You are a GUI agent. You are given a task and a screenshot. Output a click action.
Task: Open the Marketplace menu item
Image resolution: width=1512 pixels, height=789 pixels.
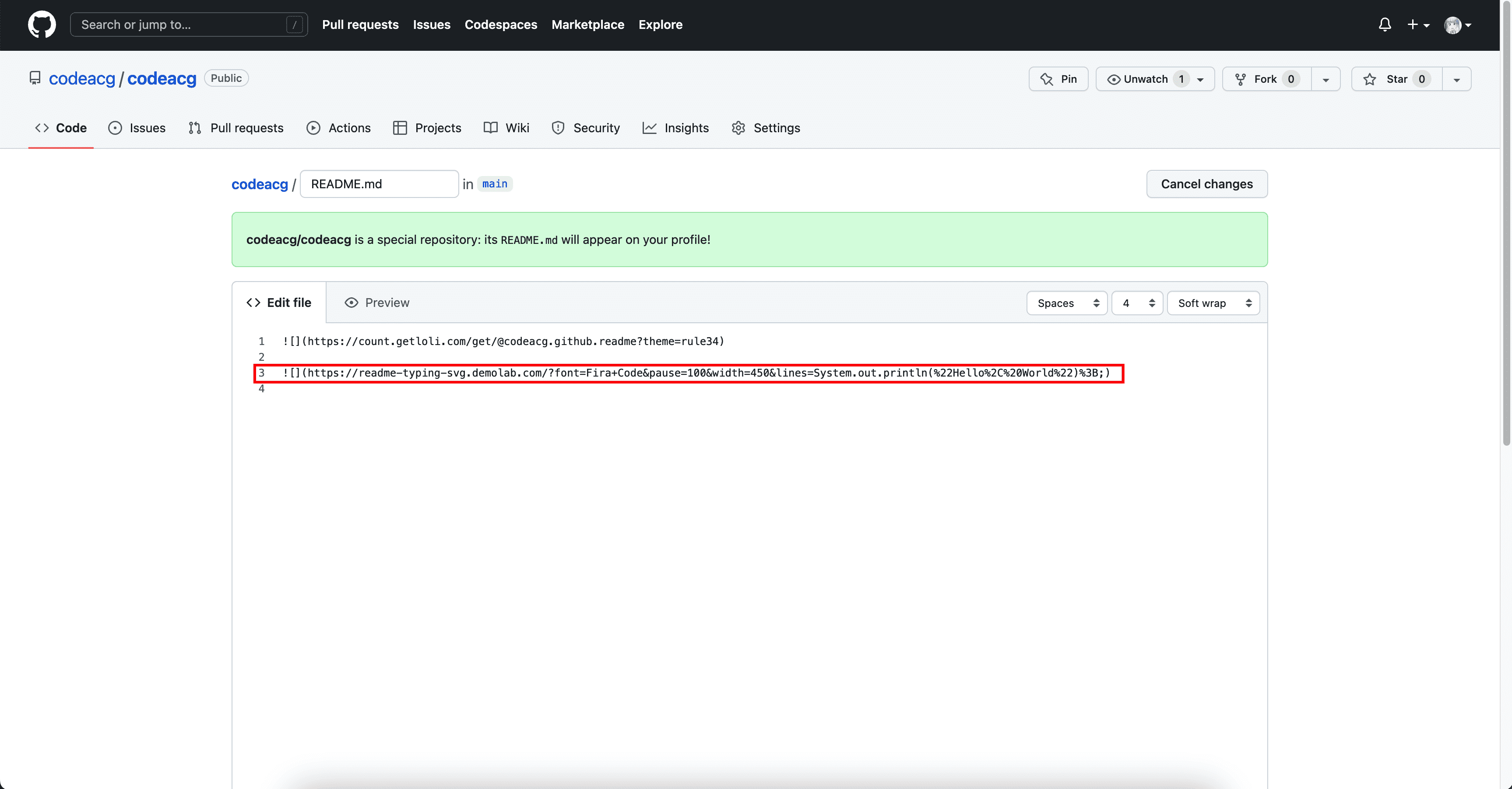click(587, 25)
